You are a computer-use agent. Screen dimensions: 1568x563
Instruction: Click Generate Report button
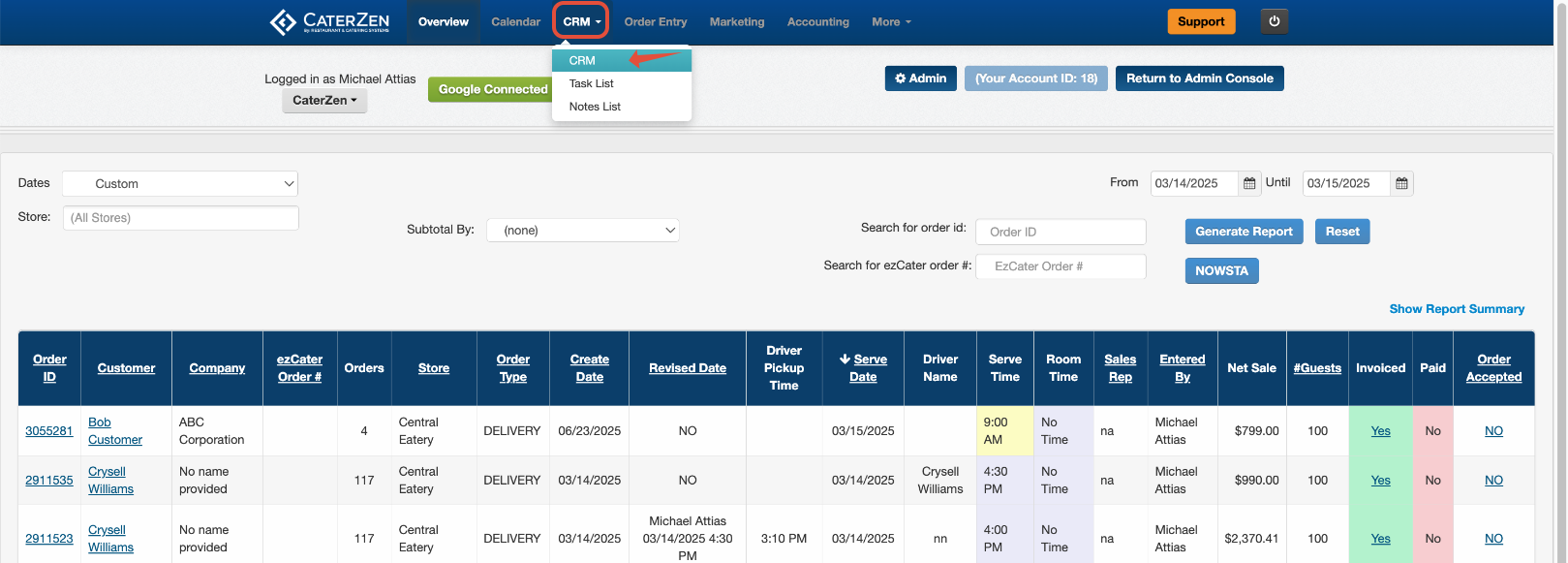tap(1244, 232)
